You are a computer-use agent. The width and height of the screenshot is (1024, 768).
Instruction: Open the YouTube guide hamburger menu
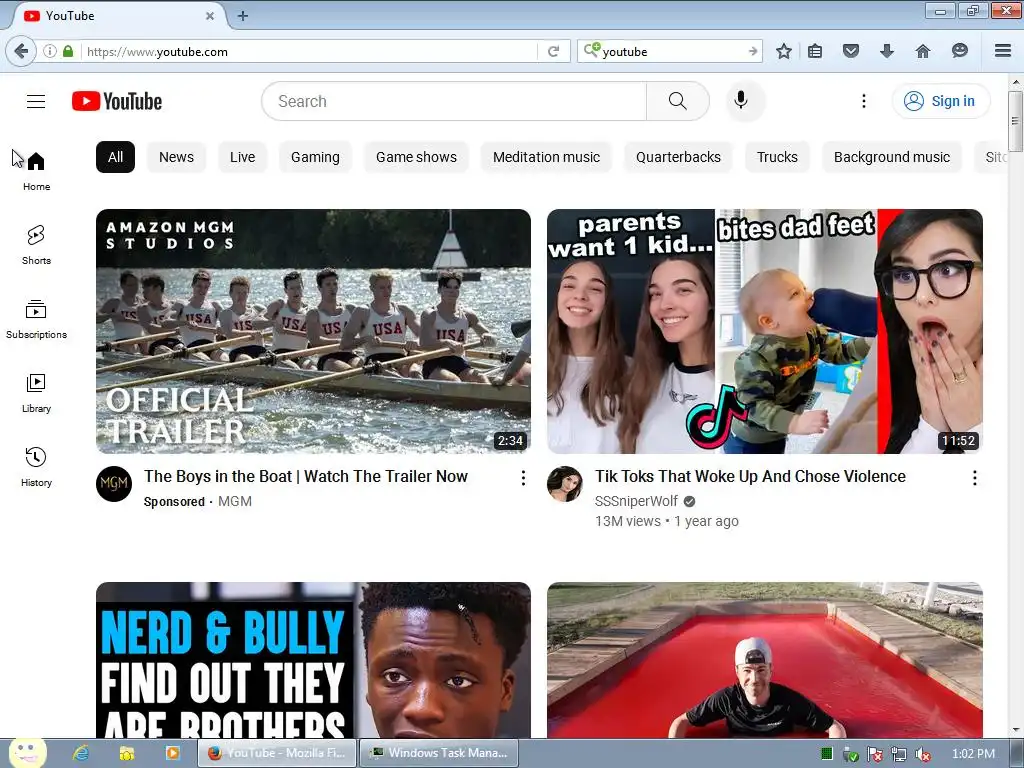pos(36,101)
